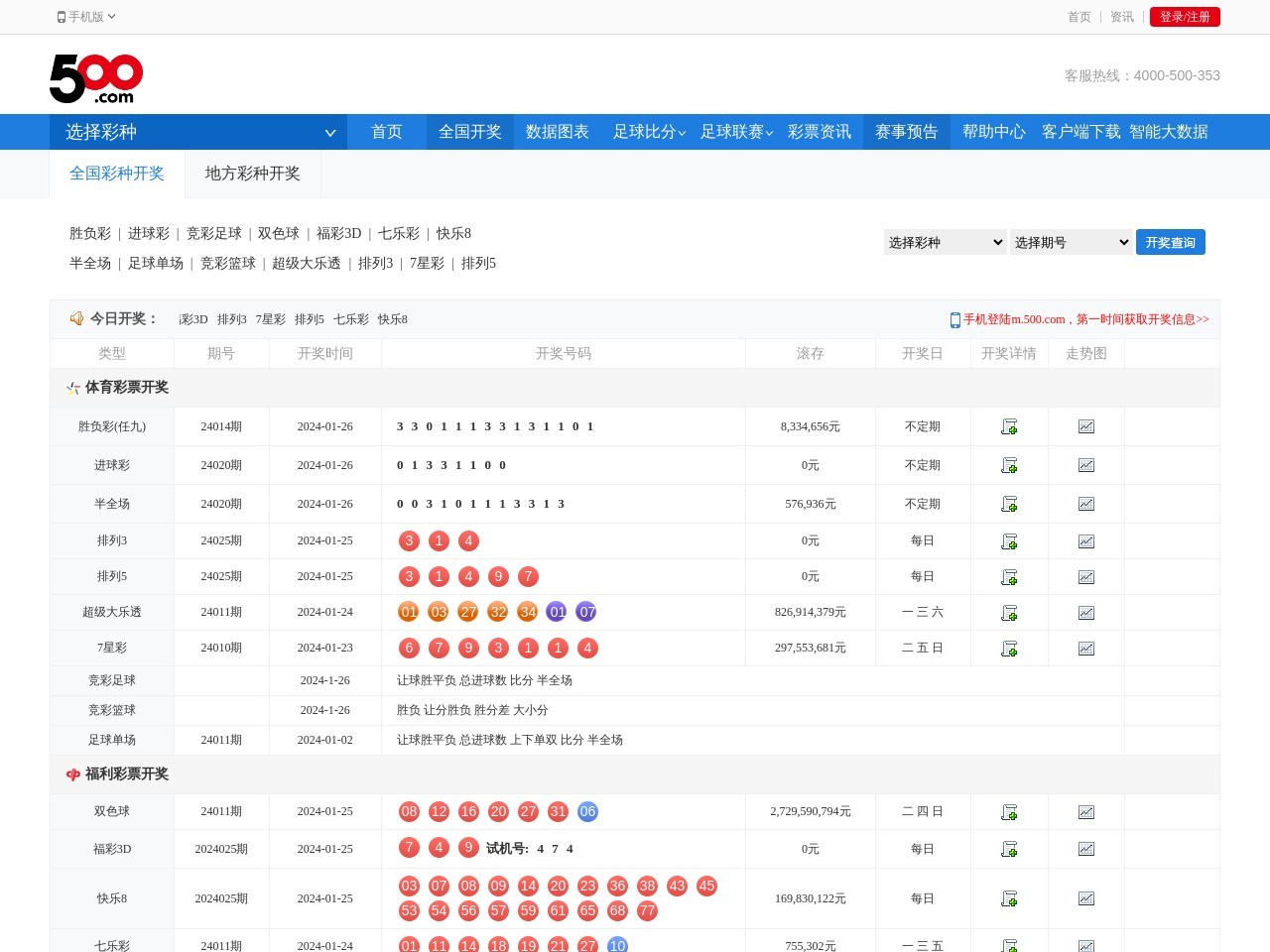
Task: Open 数据图表 in the navigation bar
Action: coord(557,132)
